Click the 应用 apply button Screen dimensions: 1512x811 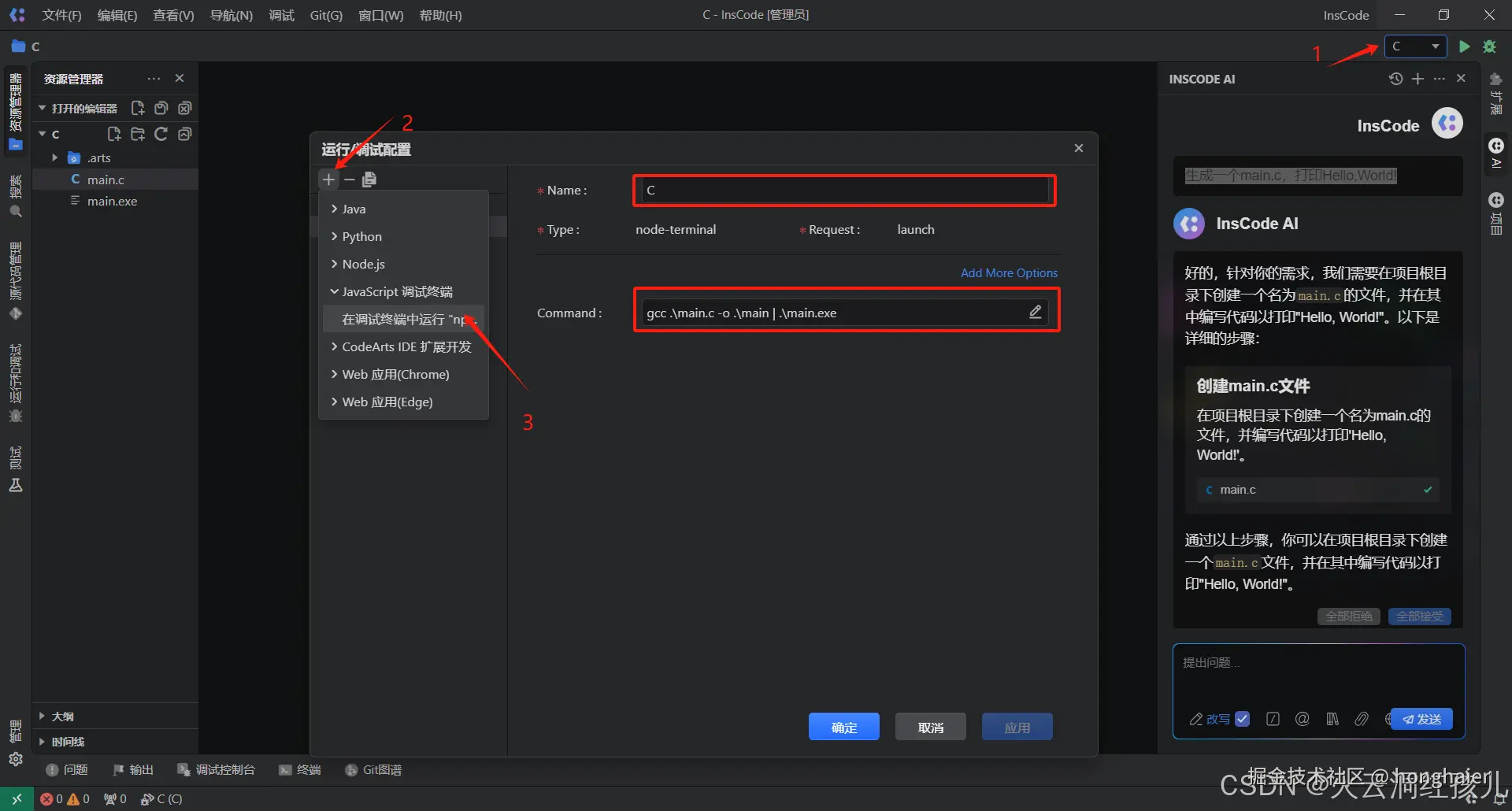click(1017, 727)
